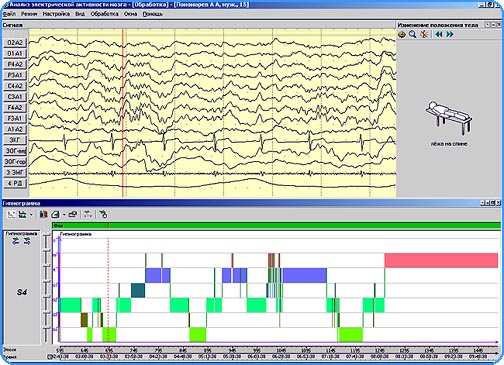Click the rewind double-arrow in body position panel
Image resolution: width=504 pixels, height=365 pixels.
click(439, 34)
